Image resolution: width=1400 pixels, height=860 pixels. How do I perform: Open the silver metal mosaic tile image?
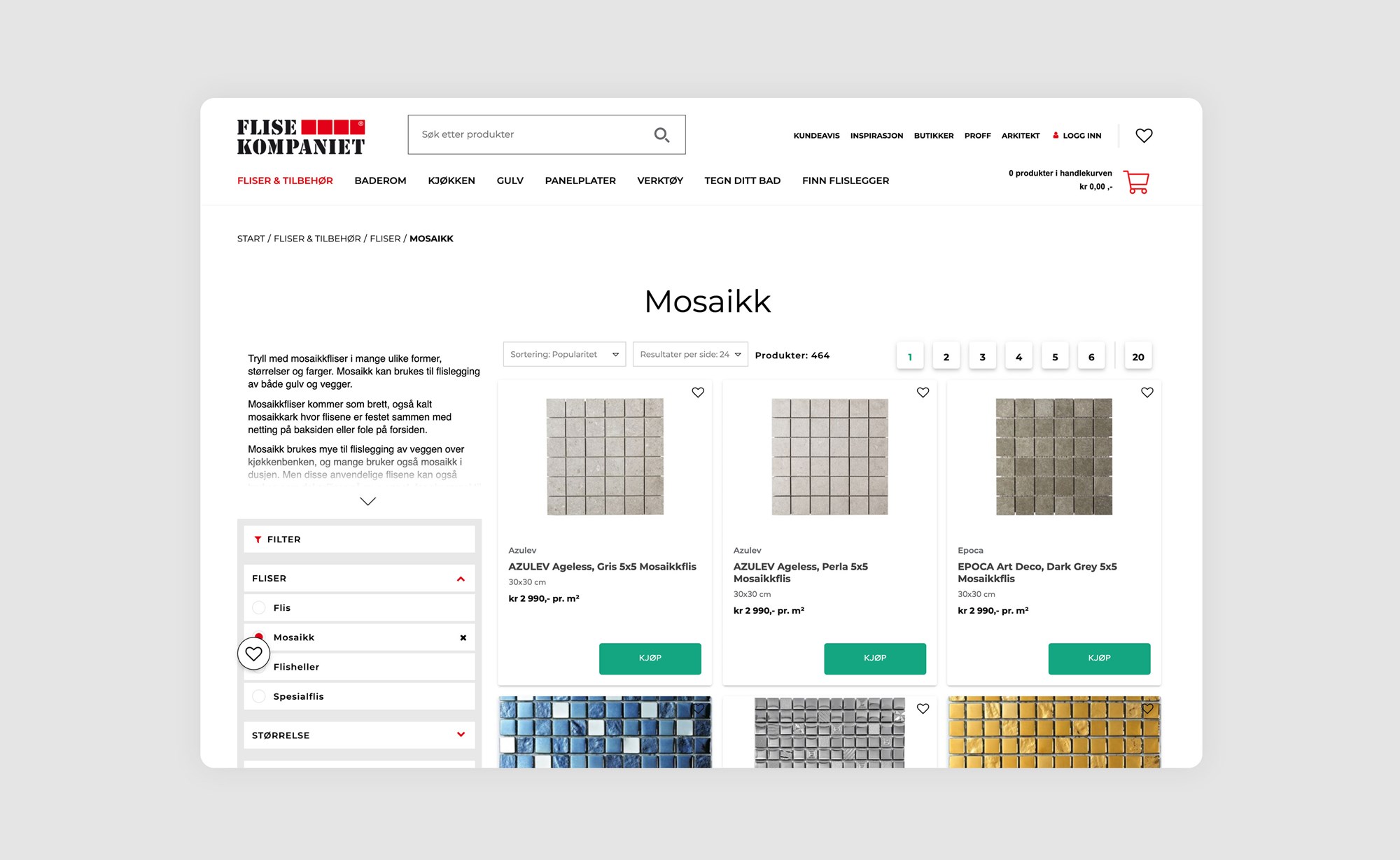(829, 733)
